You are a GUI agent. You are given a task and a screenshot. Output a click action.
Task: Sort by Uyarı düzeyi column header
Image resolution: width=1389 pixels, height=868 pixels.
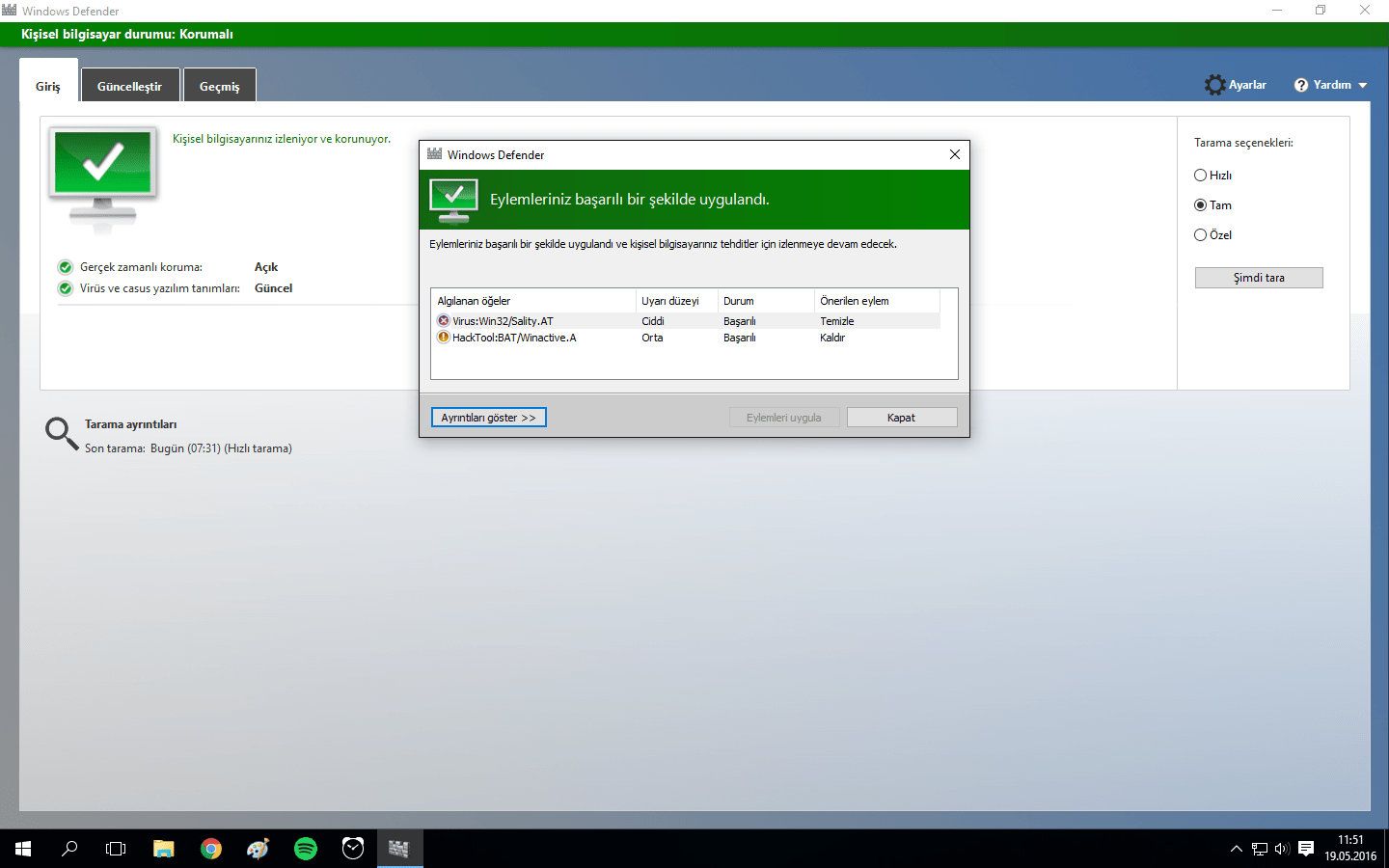pyautogui.click(x=677, y=301)
